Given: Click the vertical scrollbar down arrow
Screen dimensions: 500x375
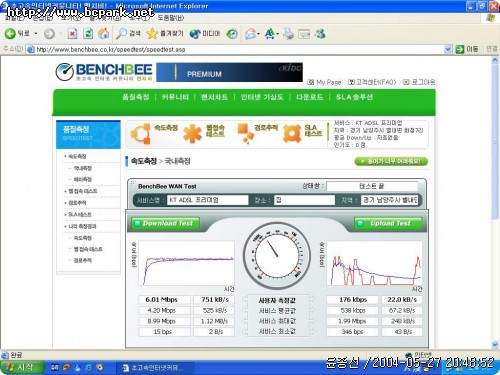Looking at the screenshot, I should [495, 345].
